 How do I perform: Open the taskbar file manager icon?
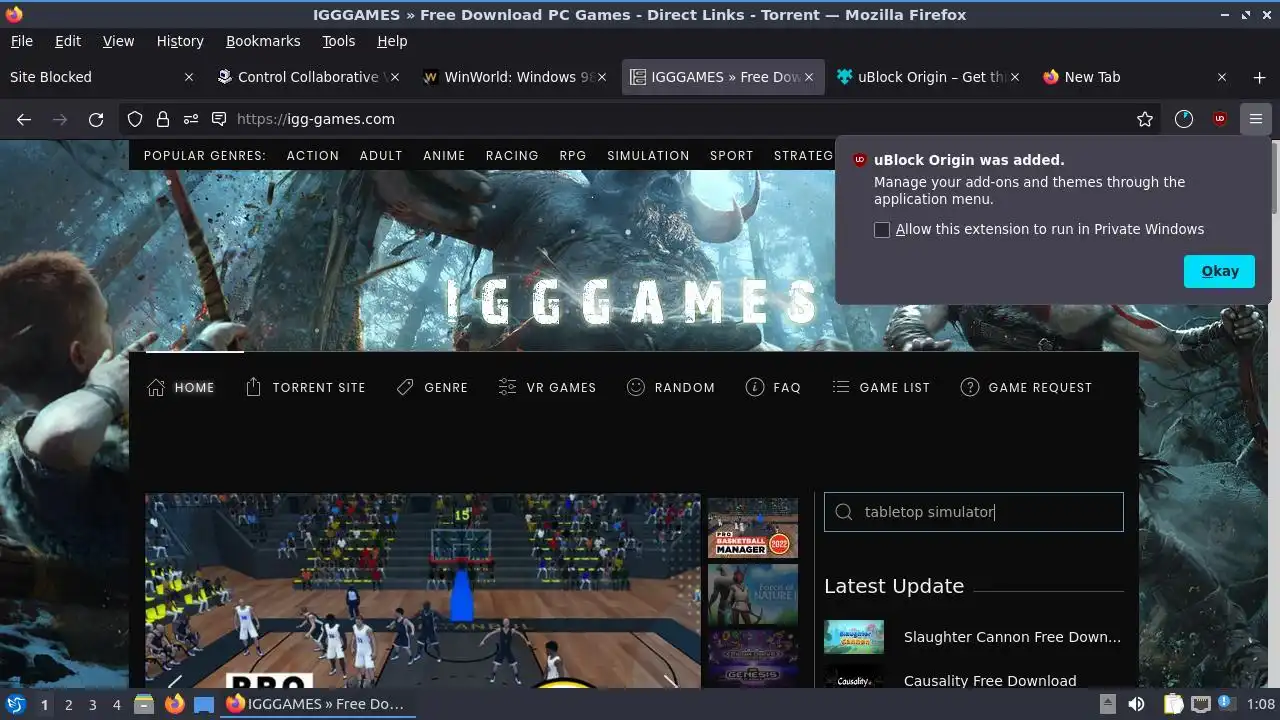pyautogui.click(x=143, y=704)
